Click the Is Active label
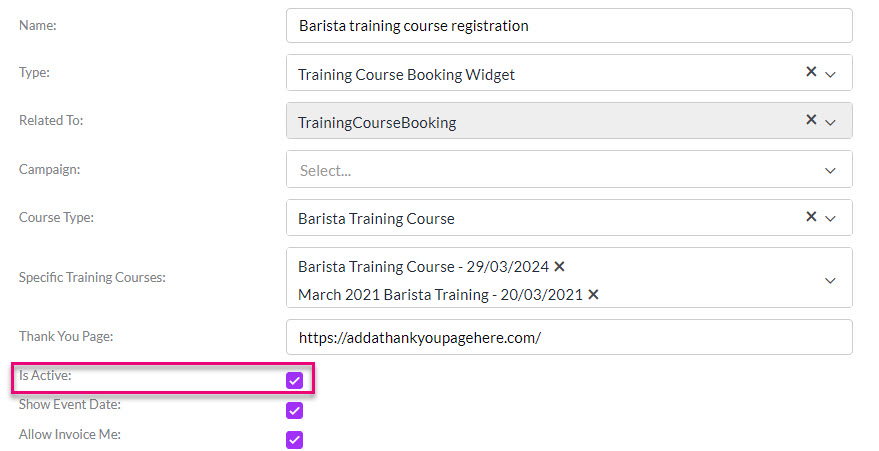879x451 pixels. (x=45, y=375)
